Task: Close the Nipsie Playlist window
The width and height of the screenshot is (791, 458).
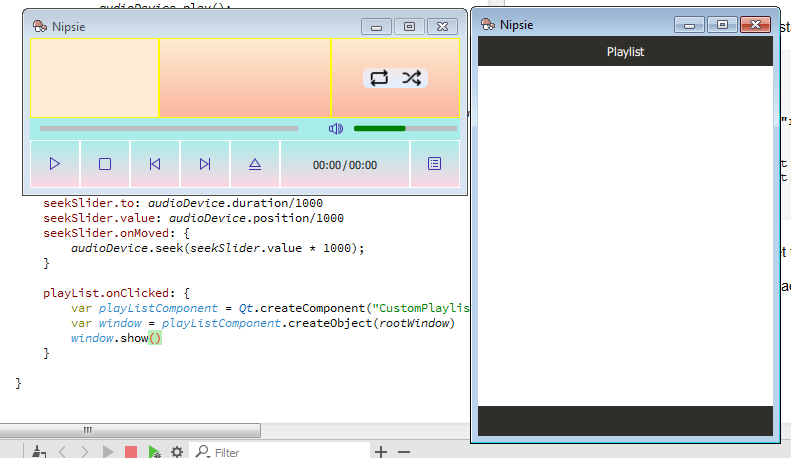Action: [755, 25]
